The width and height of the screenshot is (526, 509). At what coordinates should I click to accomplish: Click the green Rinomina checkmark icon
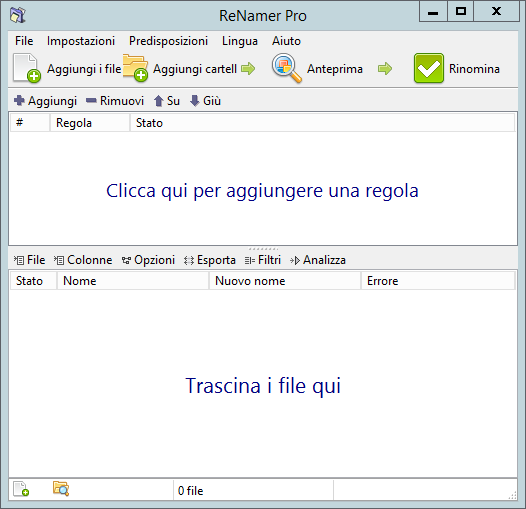[429, 68]
